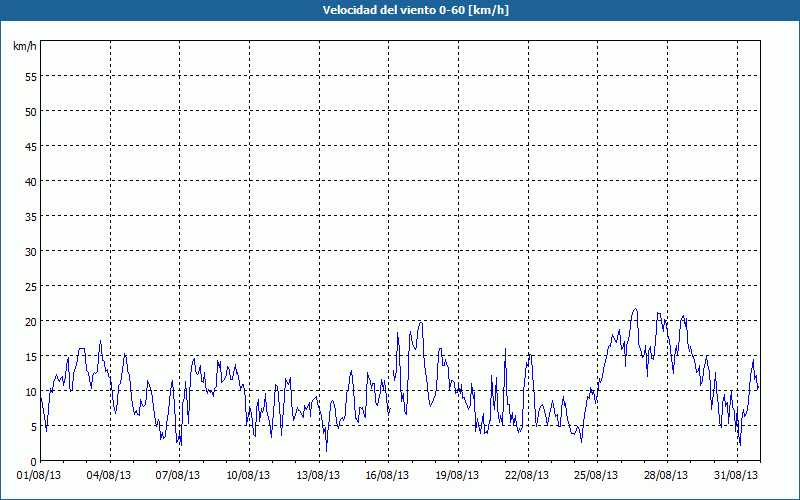
Task: Click the date label '19/08/13'
Action: point(457,475)
